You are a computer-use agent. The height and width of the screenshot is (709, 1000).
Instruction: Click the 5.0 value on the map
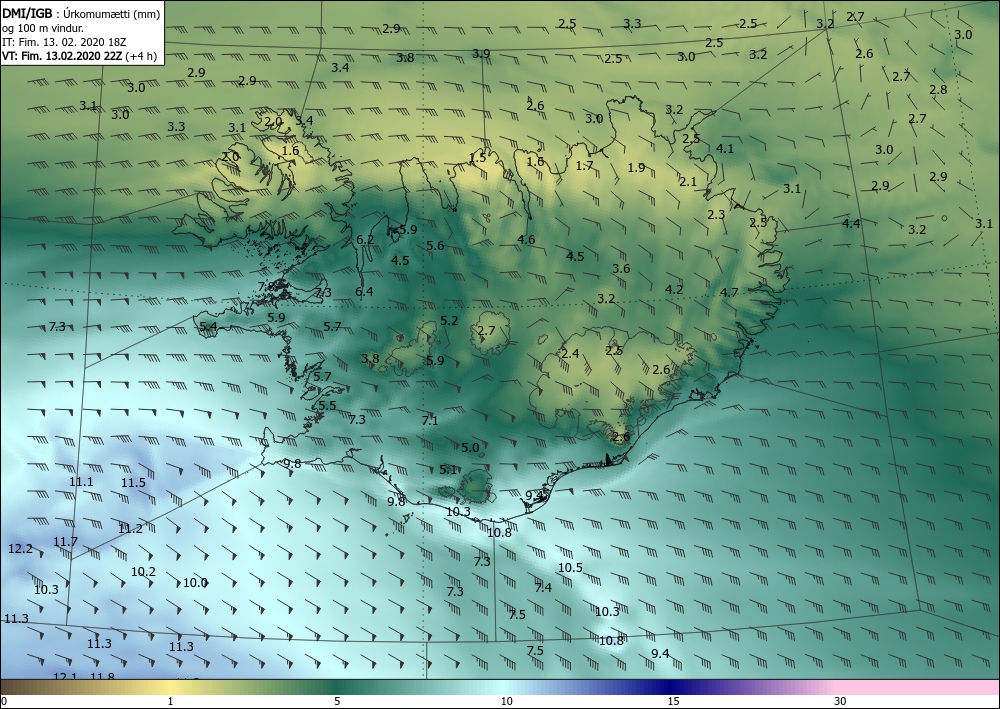point(470,448)
